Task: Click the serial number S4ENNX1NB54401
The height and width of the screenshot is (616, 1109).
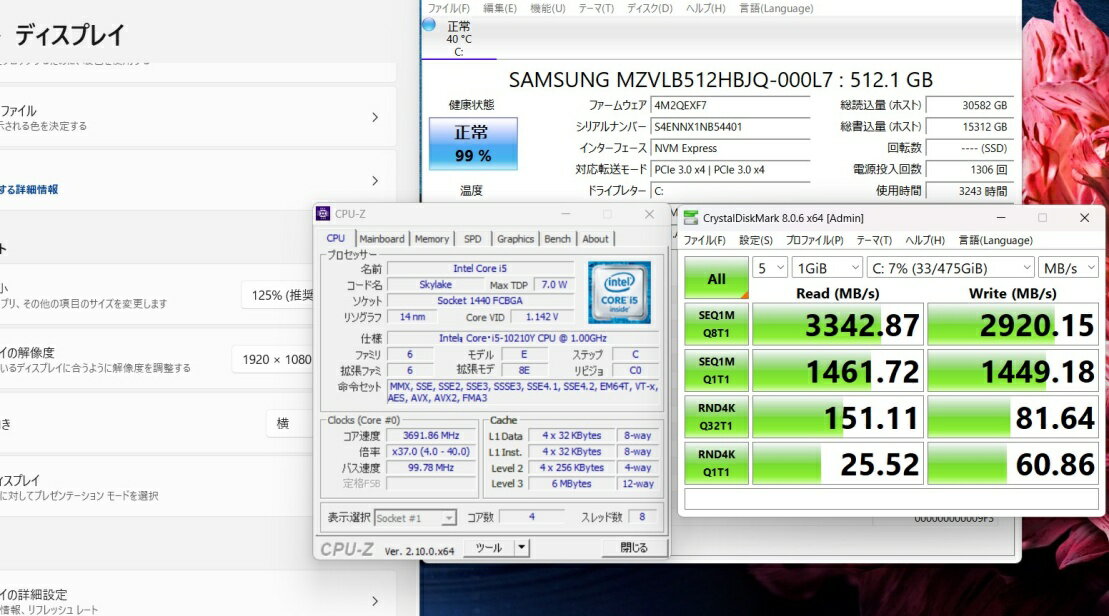Action: 730,127
